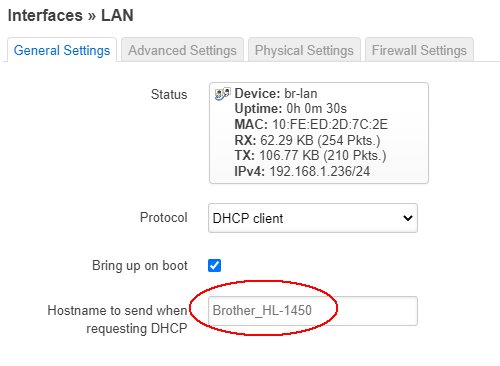Image resolution: width=500 pixels, height=366 pixels.
Task: Click the Status field label
Action: 169,94
